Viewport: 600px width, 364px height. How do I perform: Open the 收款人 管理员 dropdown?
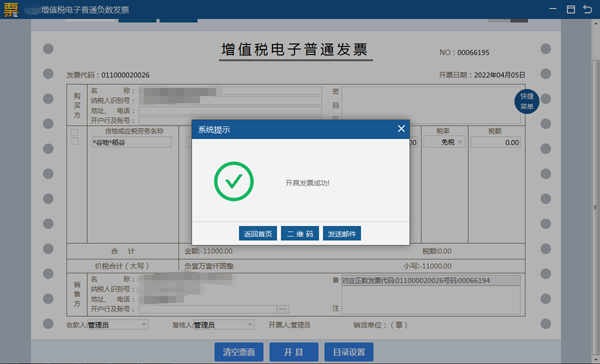pyautogui.click(x=118, y=325)
